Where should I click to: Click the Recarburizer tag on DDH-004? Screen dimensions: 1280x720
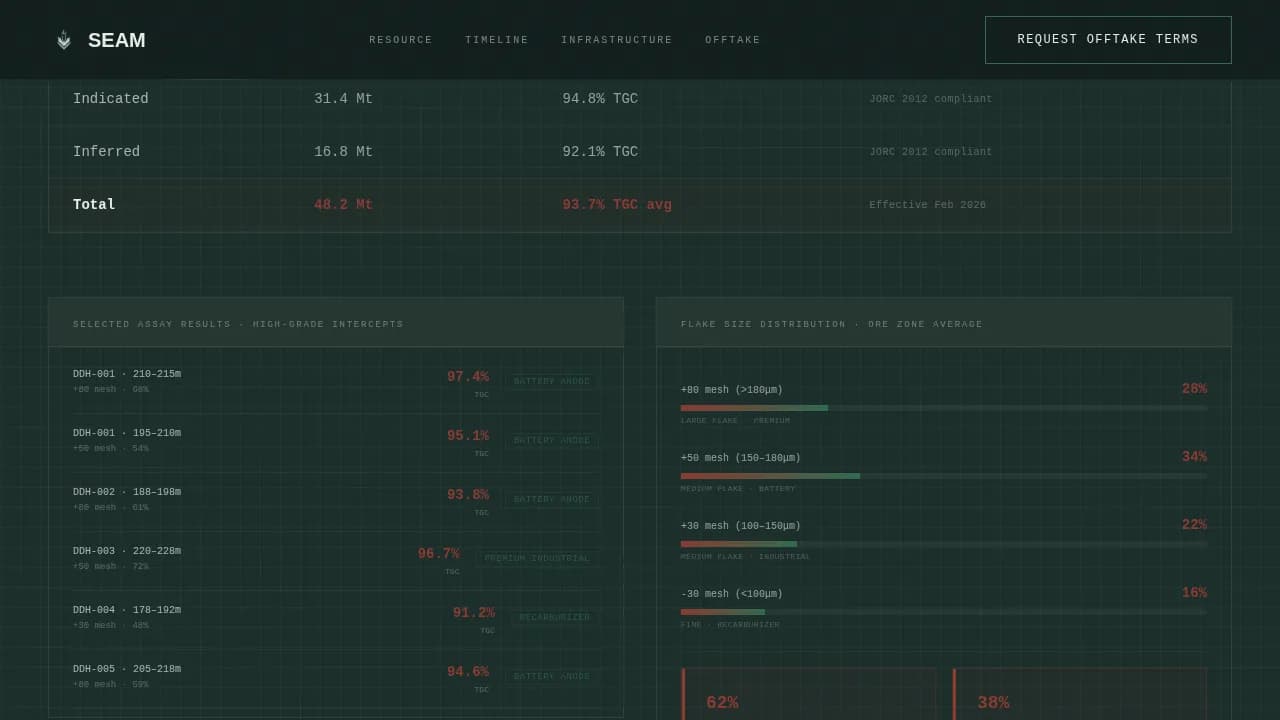point(555,617)
